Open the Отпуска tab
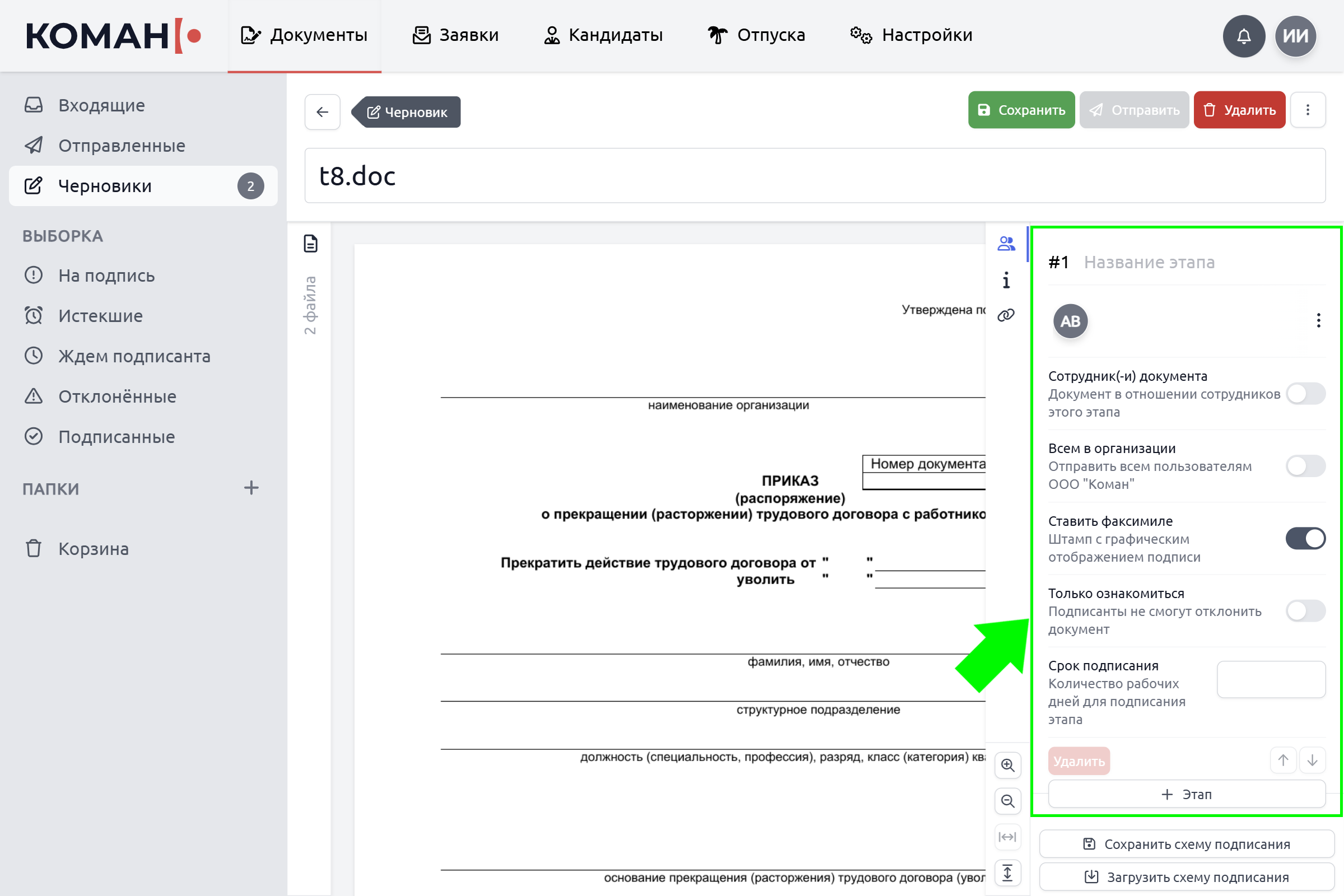1344x896 pixels. pyautogui.click(x=756, y=35)
